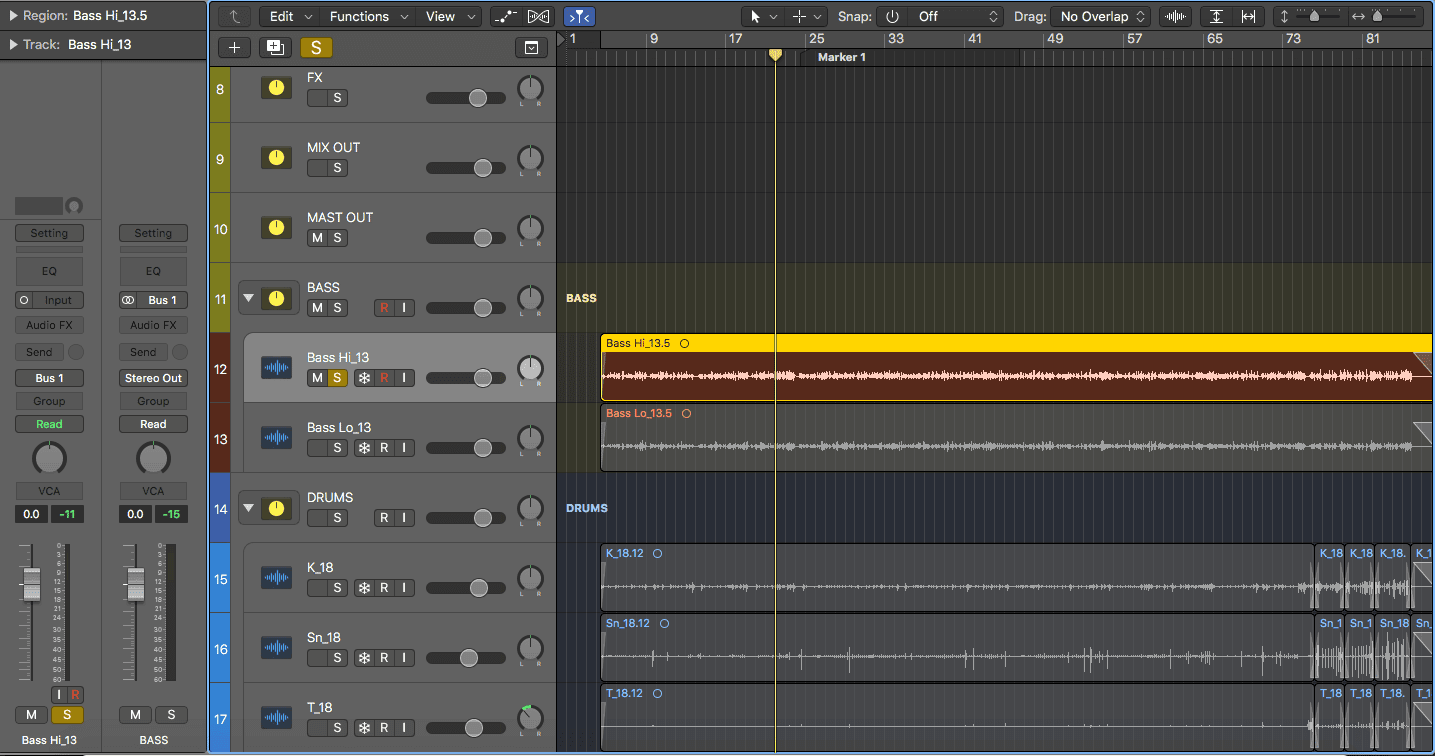Click Marker 1 in the marker lane
This screenshot has height=756, width=1435.
click(842, 57)
